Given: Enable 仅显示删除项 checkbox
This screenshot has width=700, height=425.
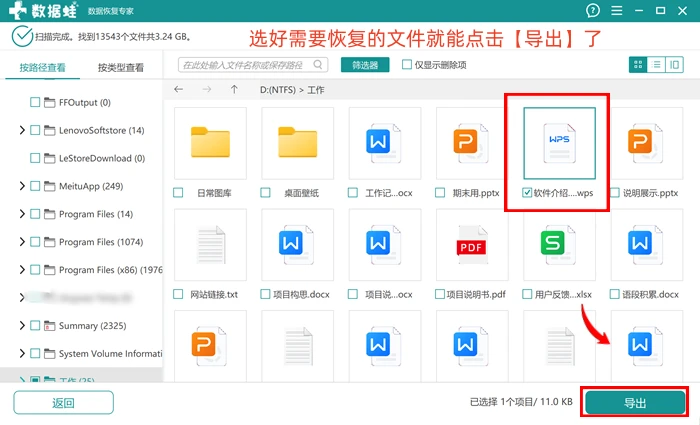Looking at the screenshot, I should pyautogui.click(x=407, y=65).
